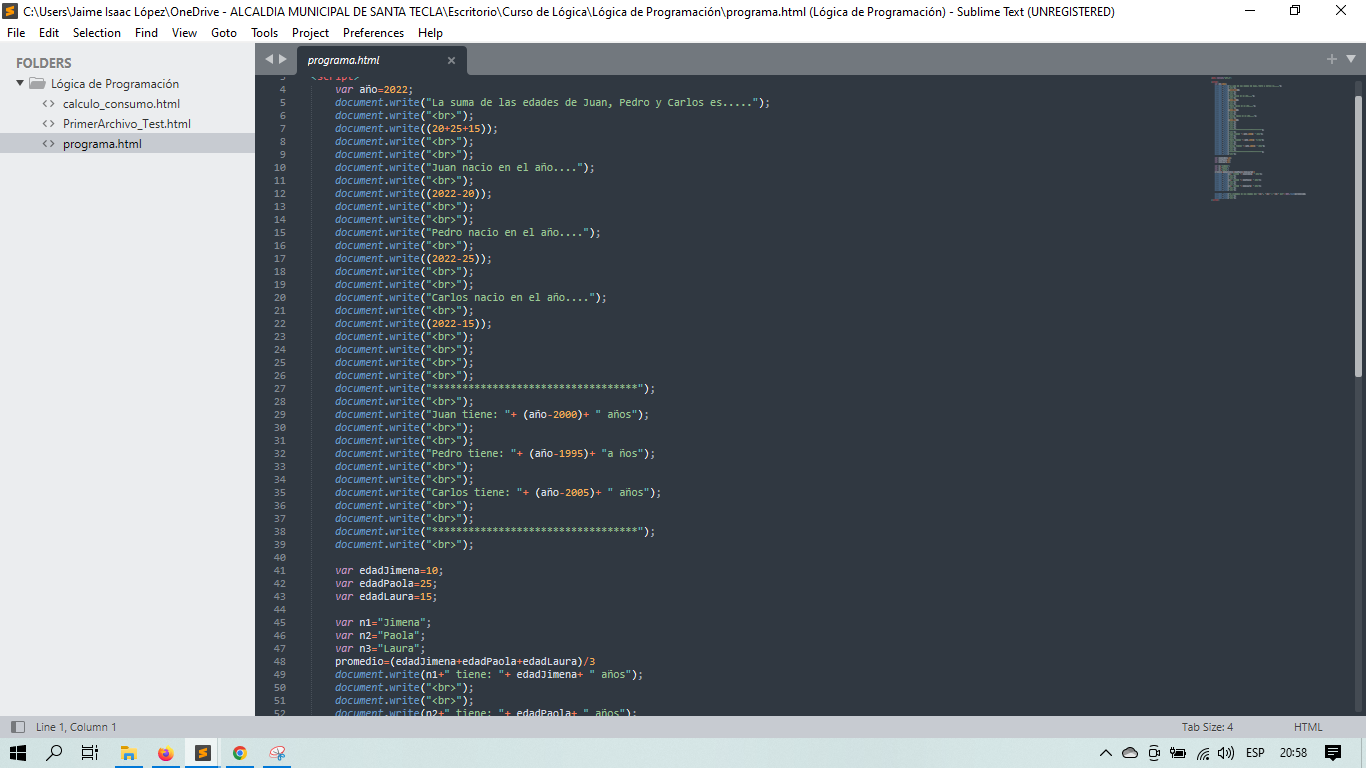
Task: Open the Windows Start menu
Action: [x=18, y=753]
